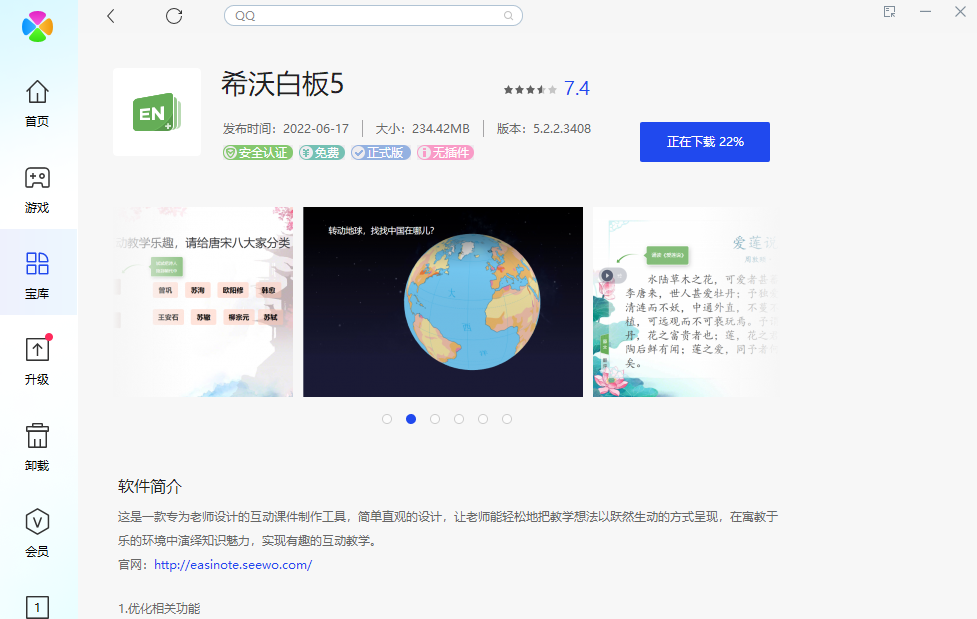Go back with the left arrow
This screenshot has height=619, width=977.
[111, 16]
